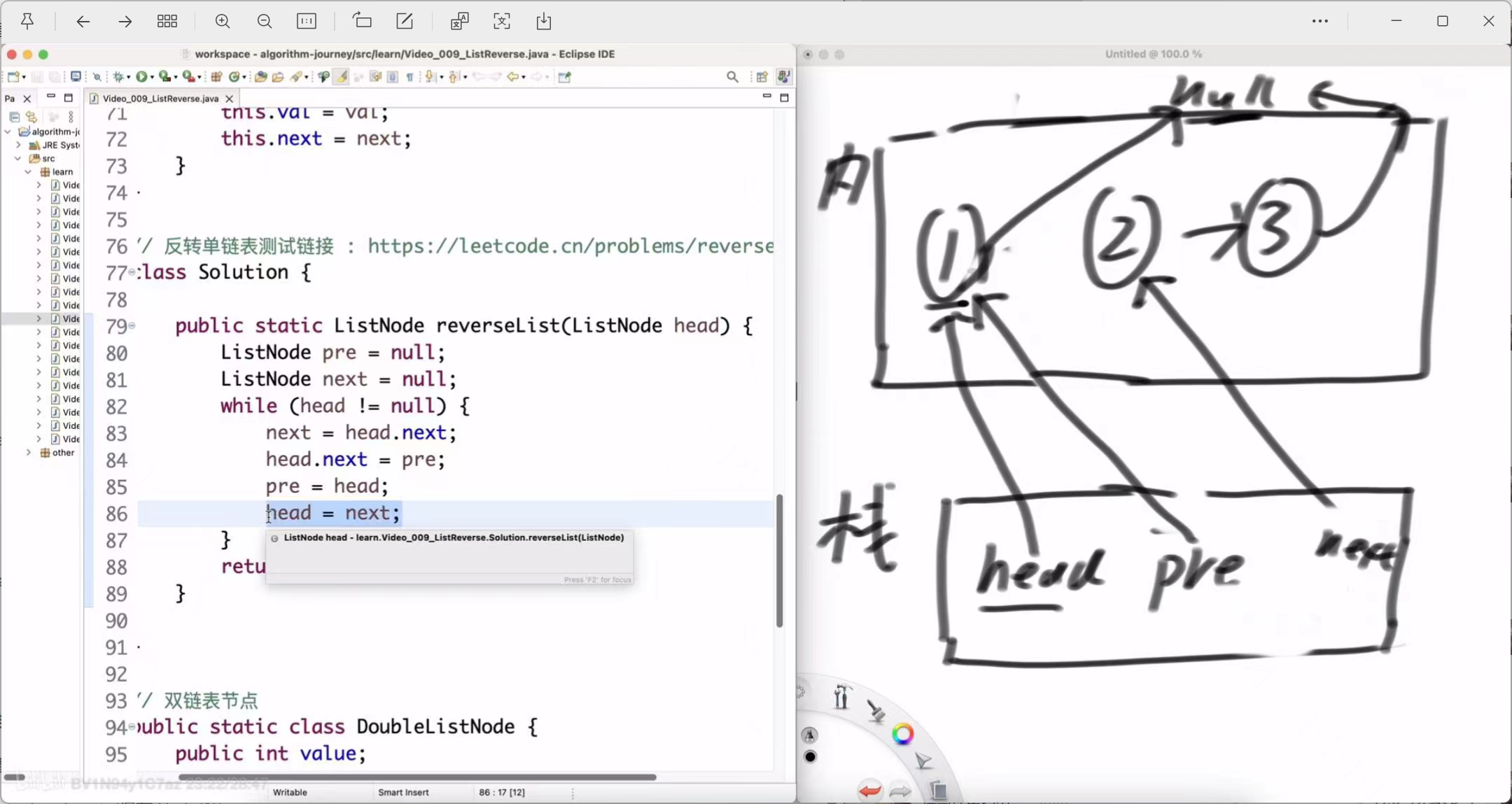Expand the JRE System Library node

click(18, 145)
